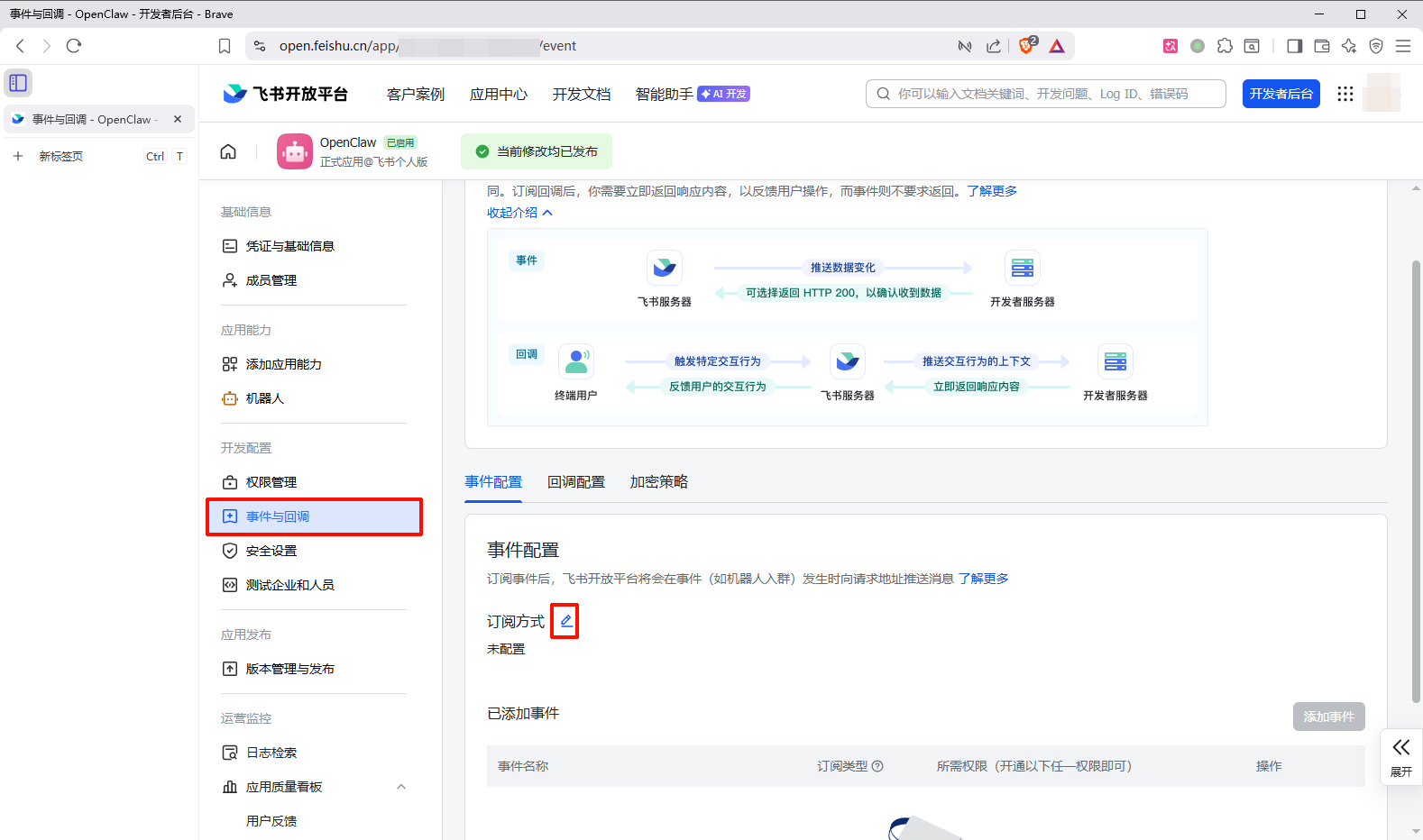
Task: Click the pencil edit icon beside 订阅方式
Action: (x=565, y=621)
